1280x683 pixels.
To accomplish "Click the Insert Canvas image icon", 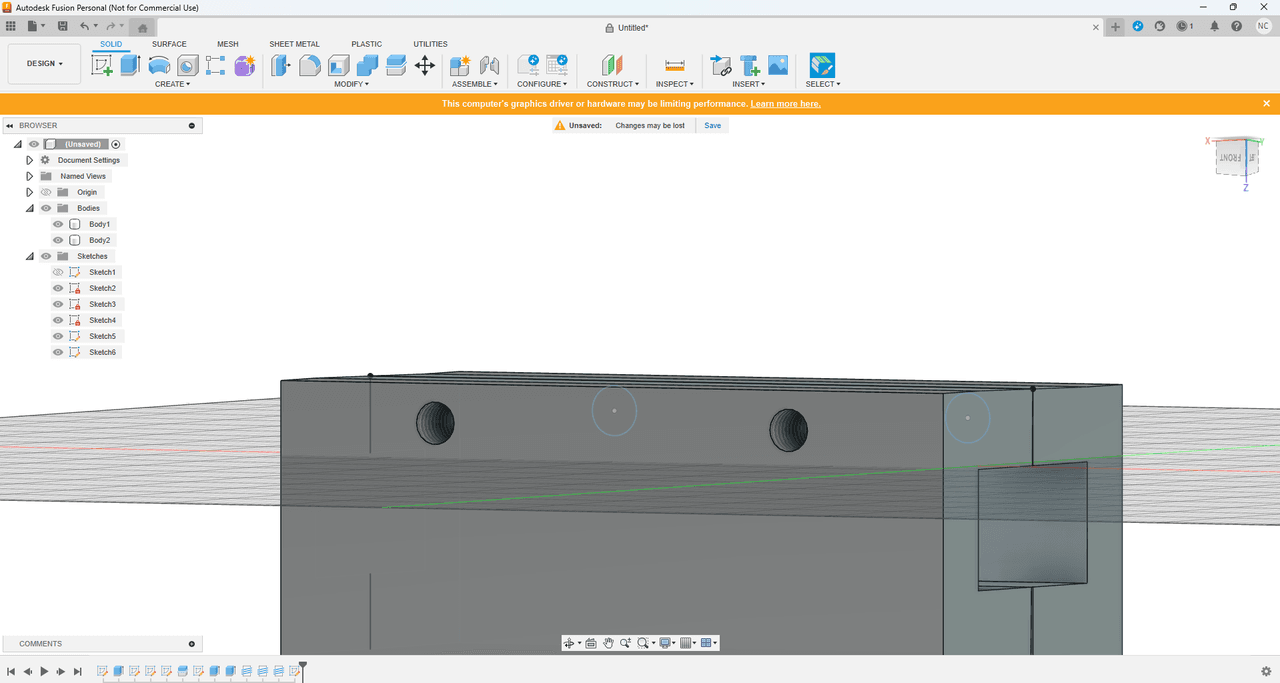I will [x=778, y=66].
